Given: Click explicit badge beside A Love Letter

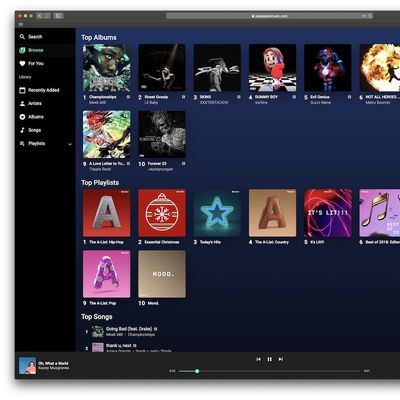Looking at the screenshot, I should [128, 164].
